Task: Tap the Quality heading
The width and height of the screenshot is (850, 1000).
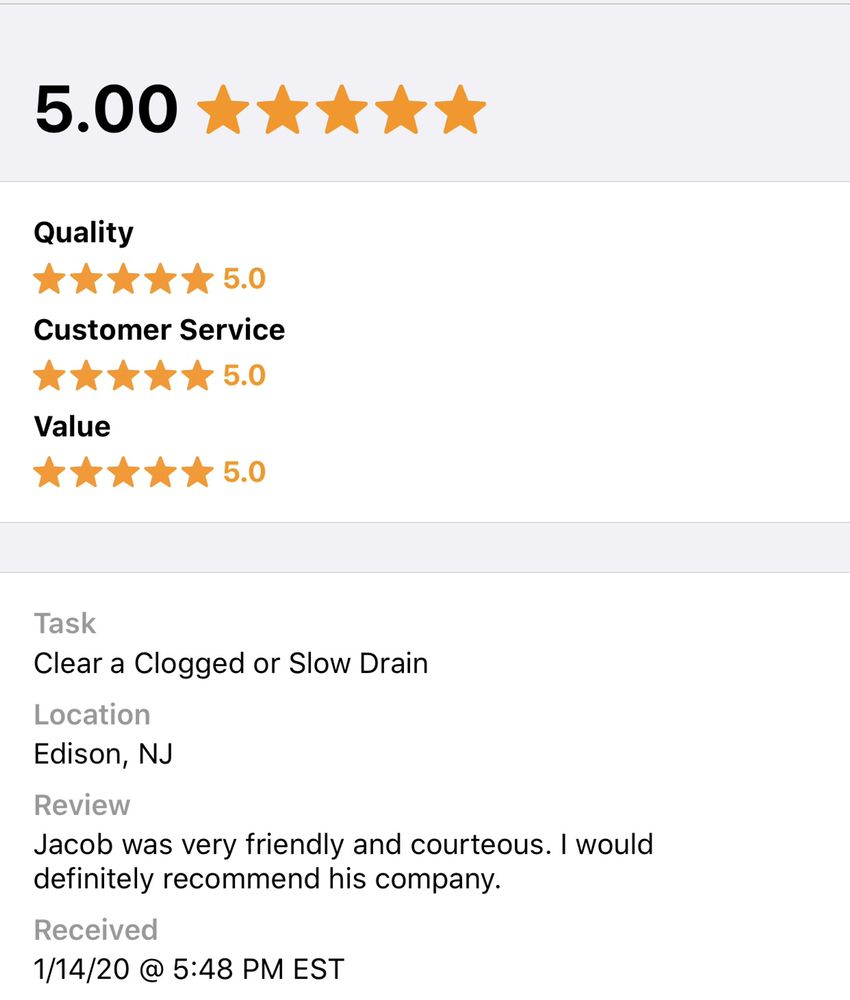Action: pyautogui.click(x=83, y=233)
